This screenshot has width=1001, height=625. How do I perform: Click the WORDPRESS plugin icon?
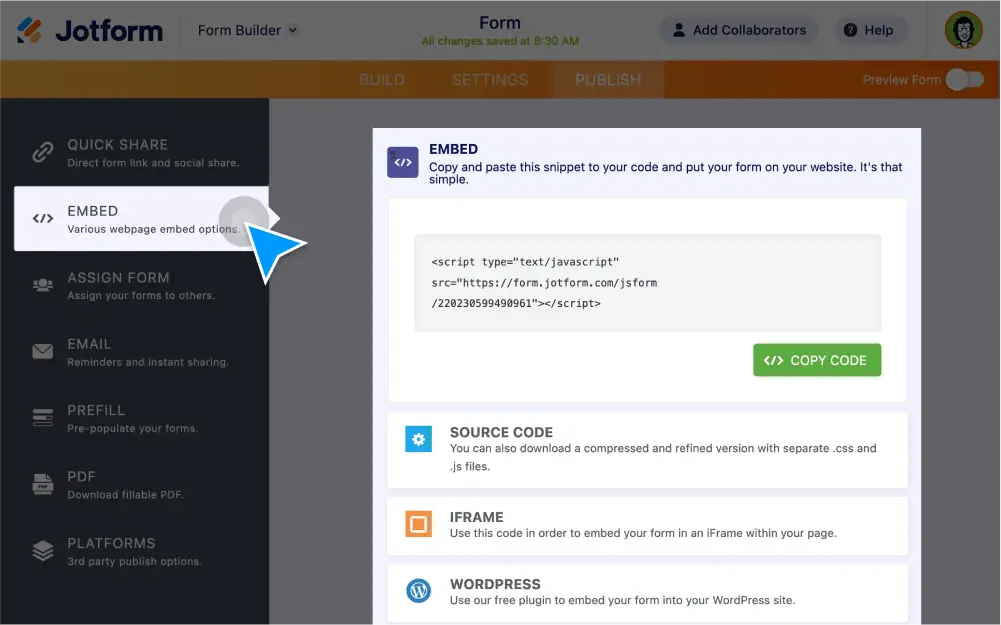point(418,591)
